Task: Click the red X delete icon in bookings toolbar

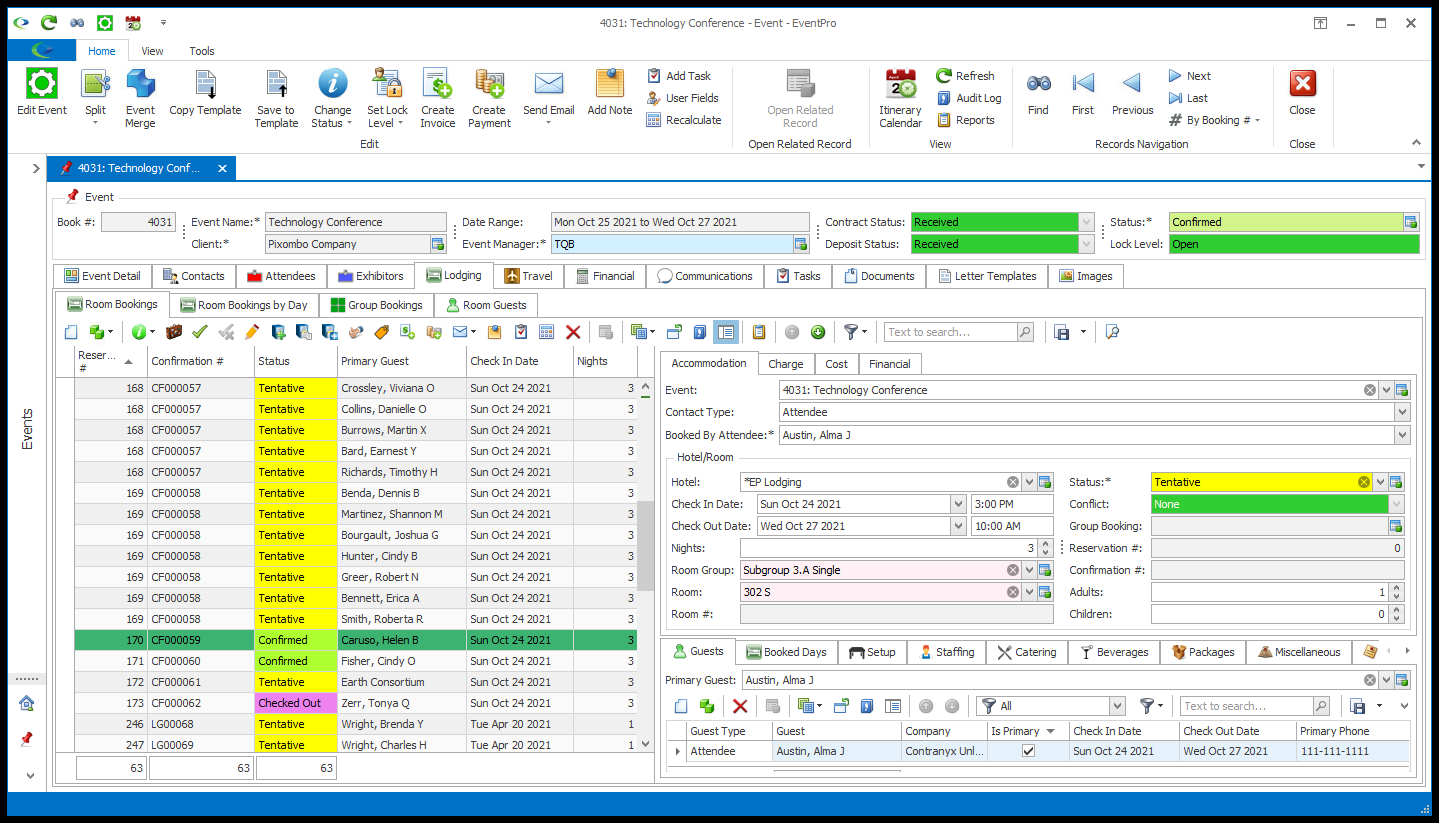Action: pyautogui.click(x=573, y=332)
